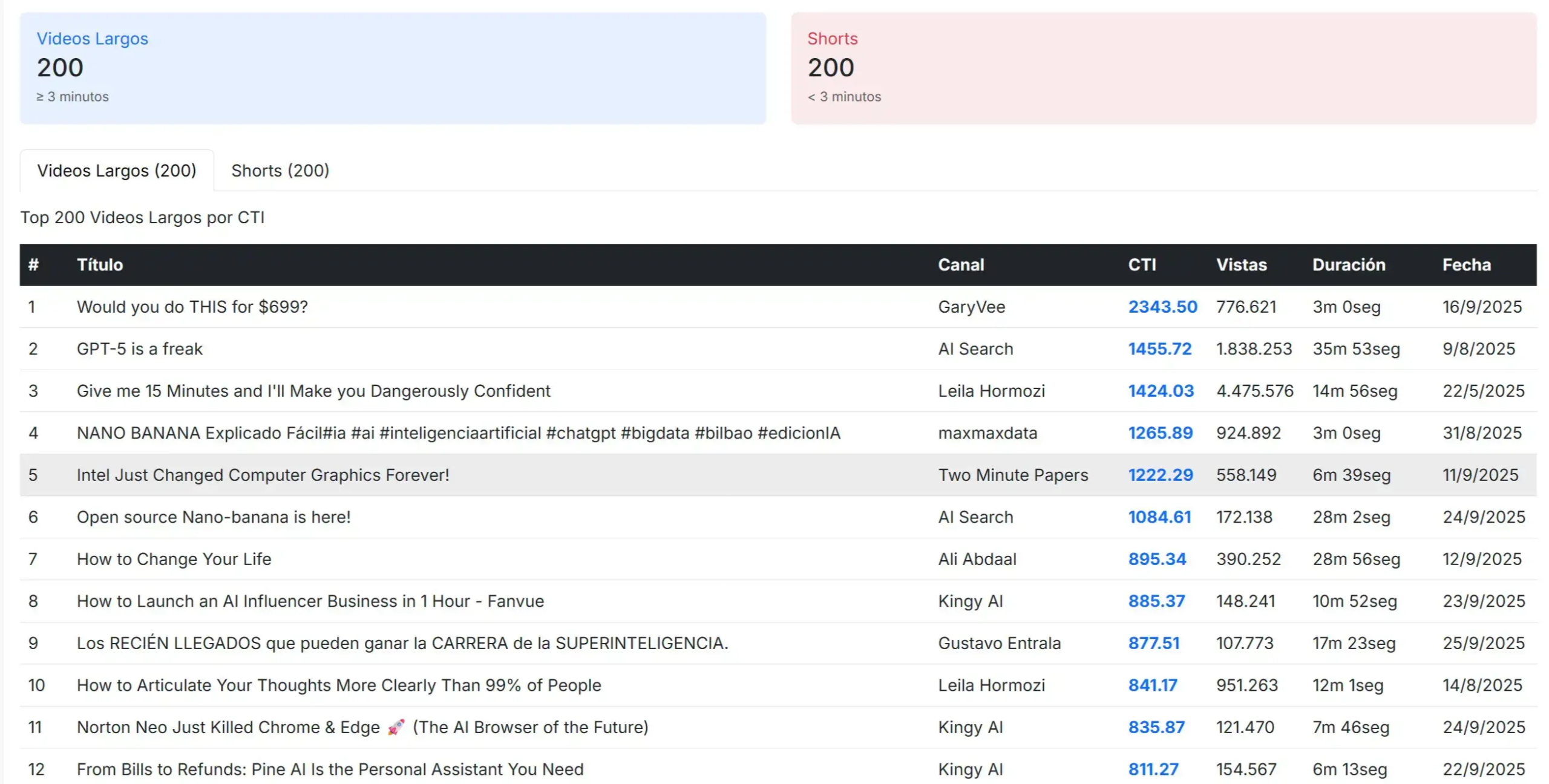Click the rocket emoji in Norton Neo title
The width and height of the screenshot is (1549, 784).
tap(395, 727)
